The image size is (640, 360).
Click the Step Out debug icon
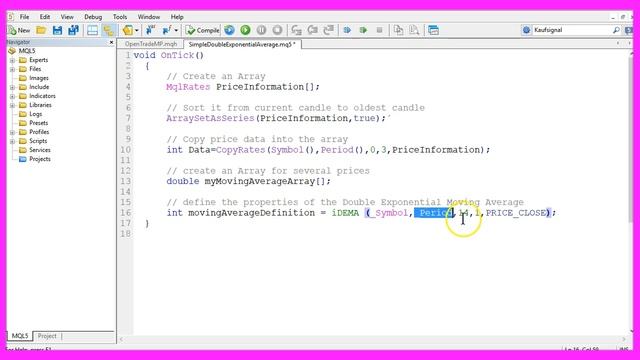click(x=329, y=30)
